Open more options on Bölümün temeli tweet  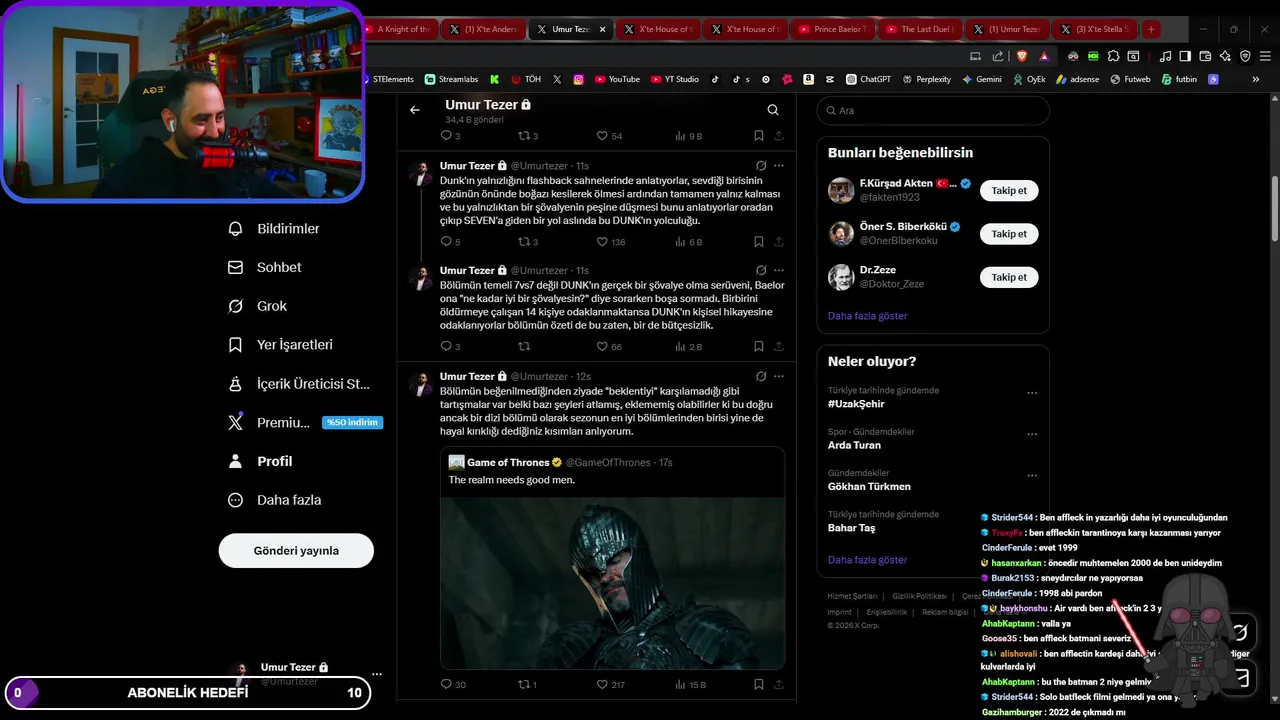click(x=779, y=270)
